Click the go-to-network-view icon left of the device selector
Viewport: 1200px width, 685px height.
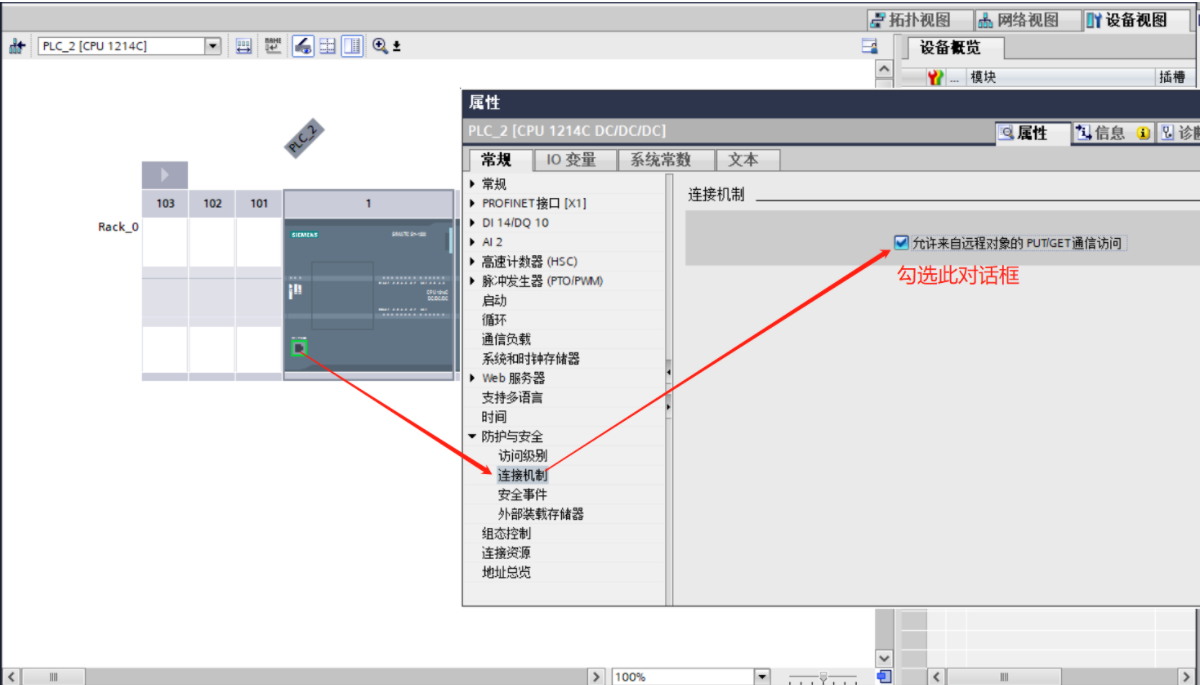pyautogui.click(x=17, y=46)
